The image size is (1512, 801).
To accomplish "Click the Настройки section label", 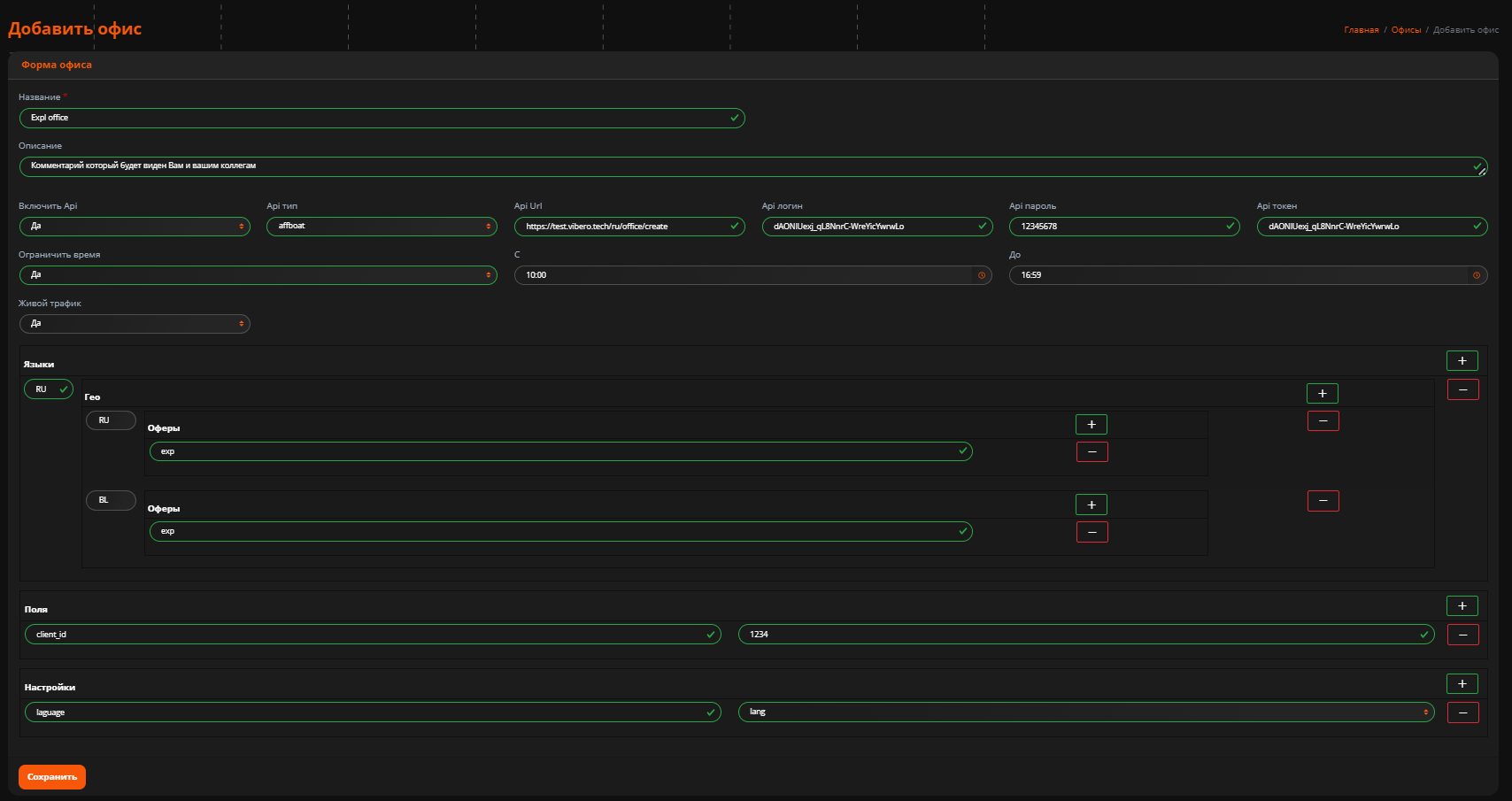I will coord(50,688).
